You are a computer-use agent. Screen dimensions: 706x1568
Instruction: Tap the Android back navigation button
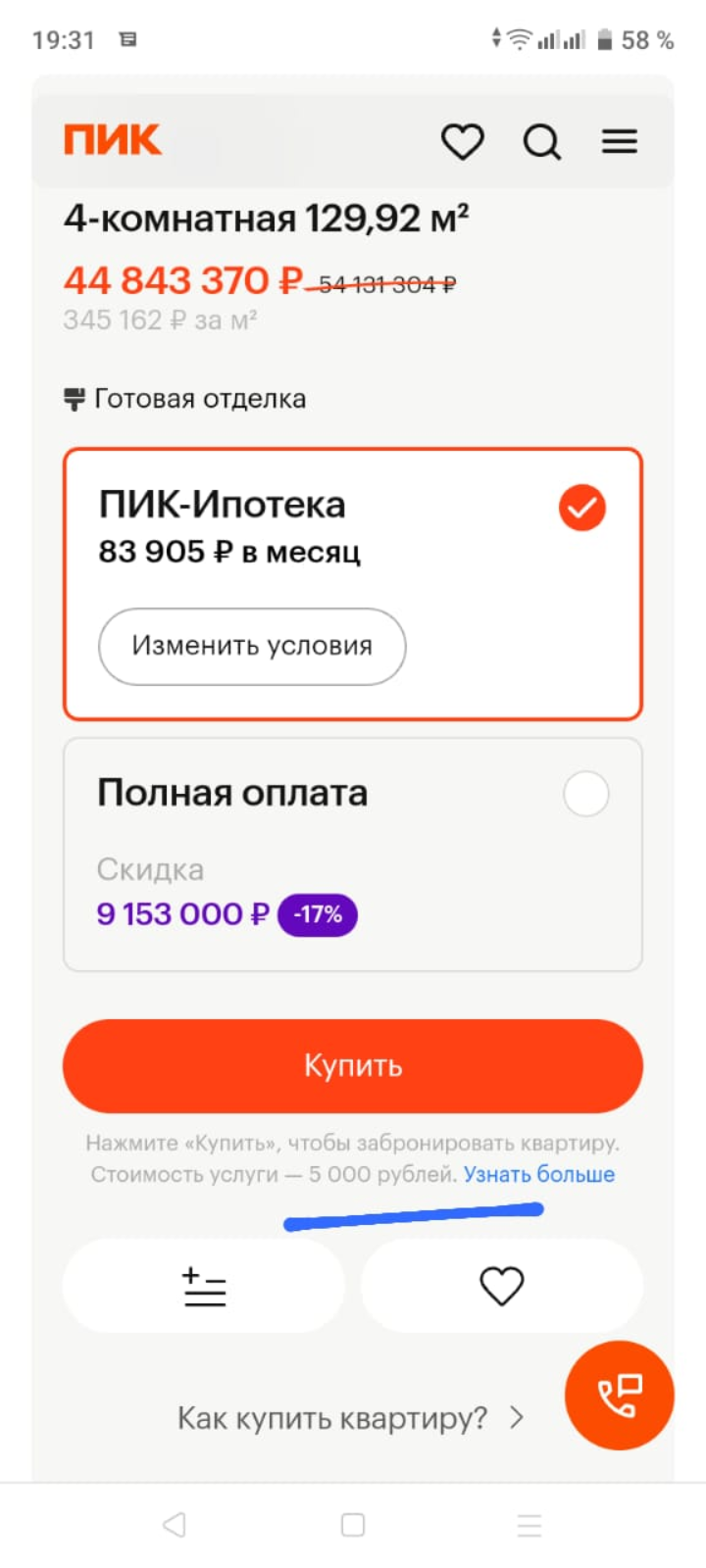coord(175,1525)
